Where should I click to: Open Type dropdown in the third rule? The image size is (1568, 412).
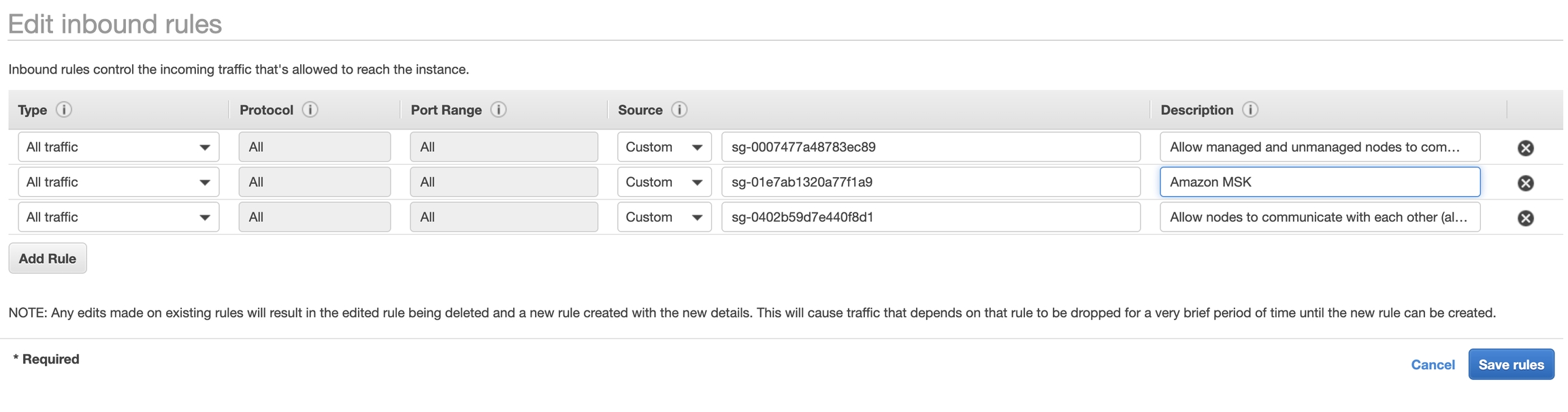pos(118,217)
